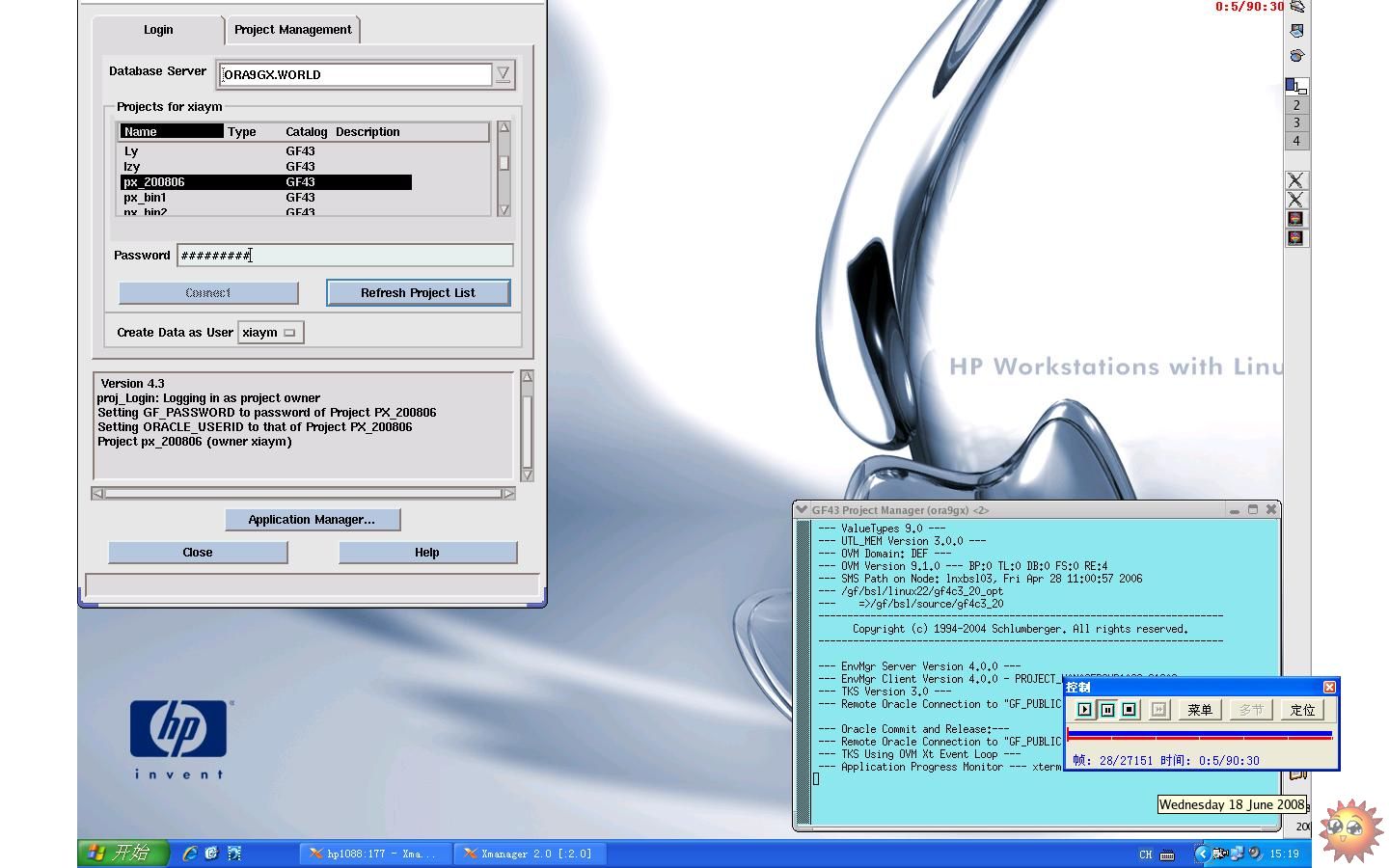Click the upper X icon on the side panel
1389x868 pixels.
[x=1296, y=180]
